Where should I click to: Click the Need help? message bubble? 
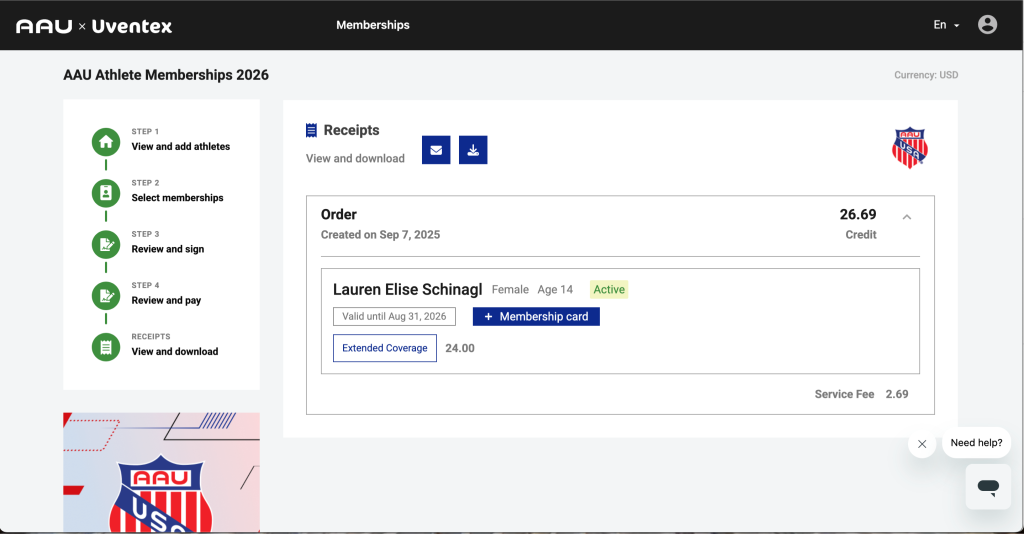tap(976, 443)
